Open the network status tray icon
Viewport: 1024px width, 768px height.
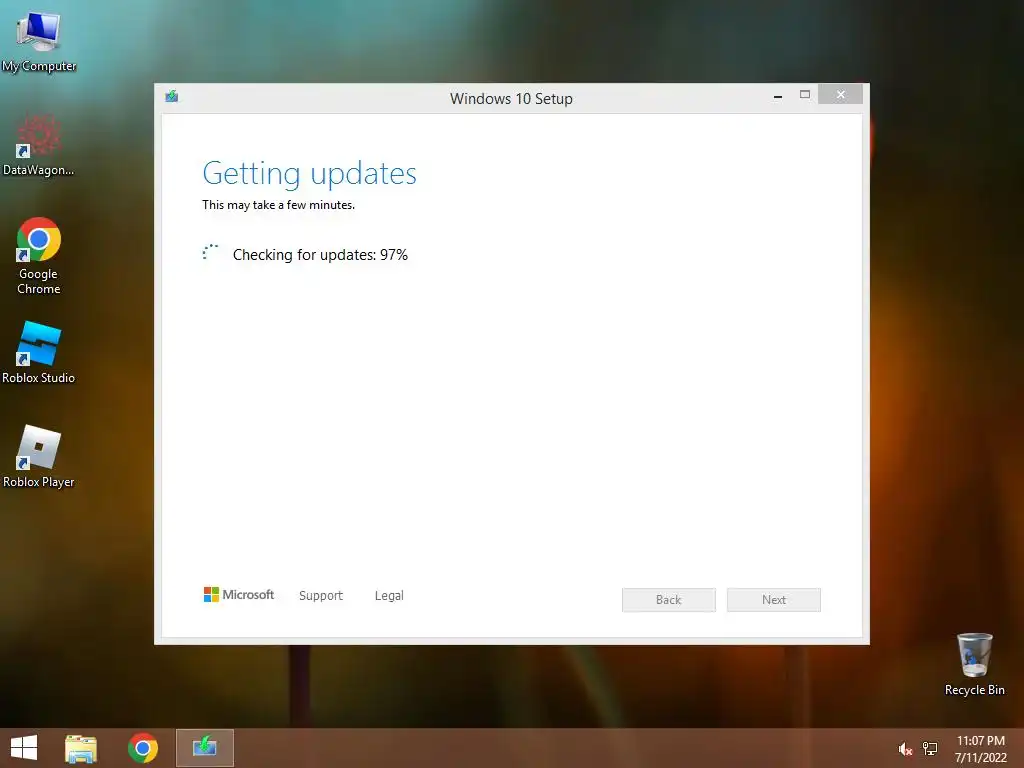click(x=930, y=749)
